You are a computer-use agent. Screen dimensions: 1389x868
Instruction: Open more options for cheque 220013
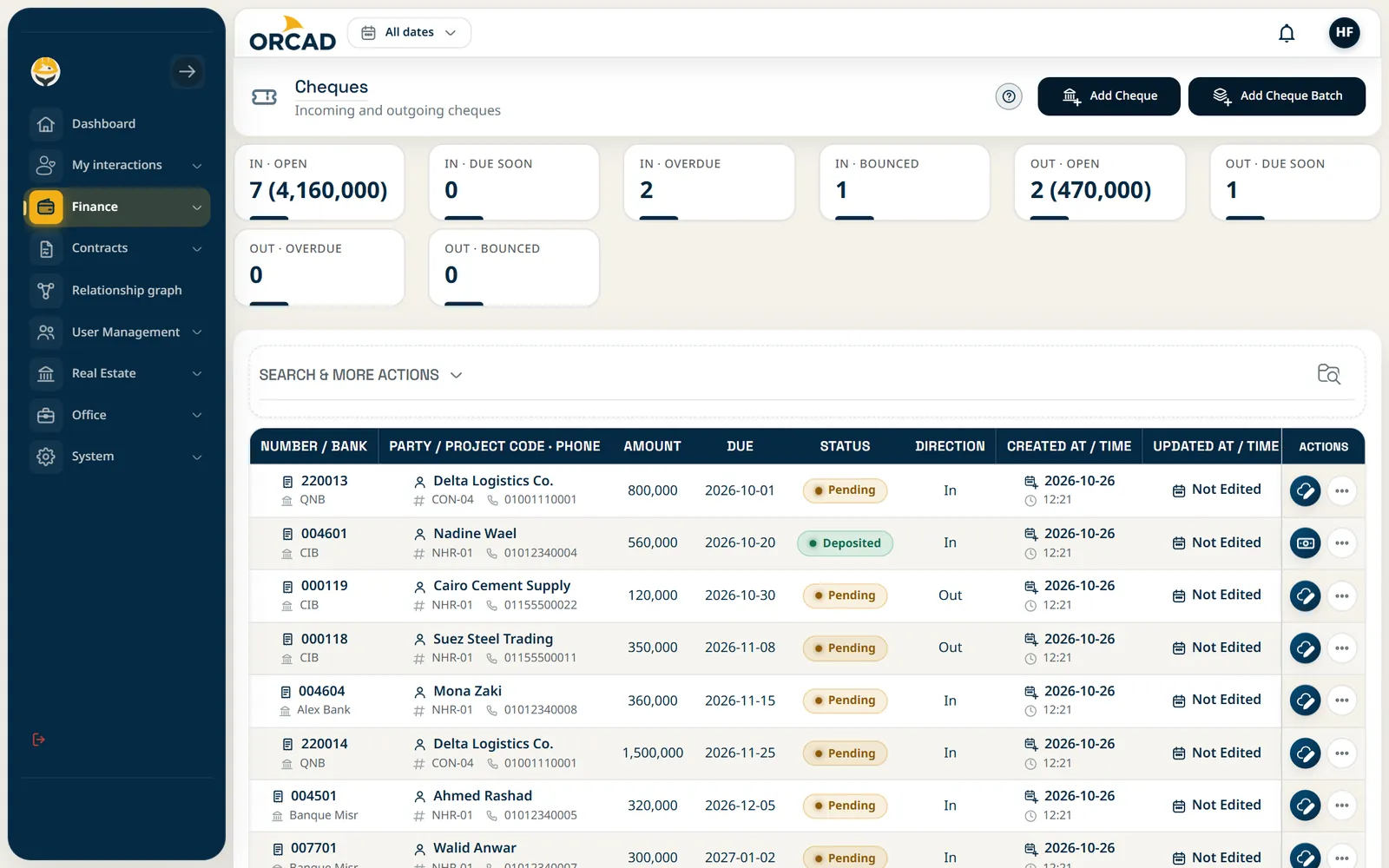coord(1342,490)
